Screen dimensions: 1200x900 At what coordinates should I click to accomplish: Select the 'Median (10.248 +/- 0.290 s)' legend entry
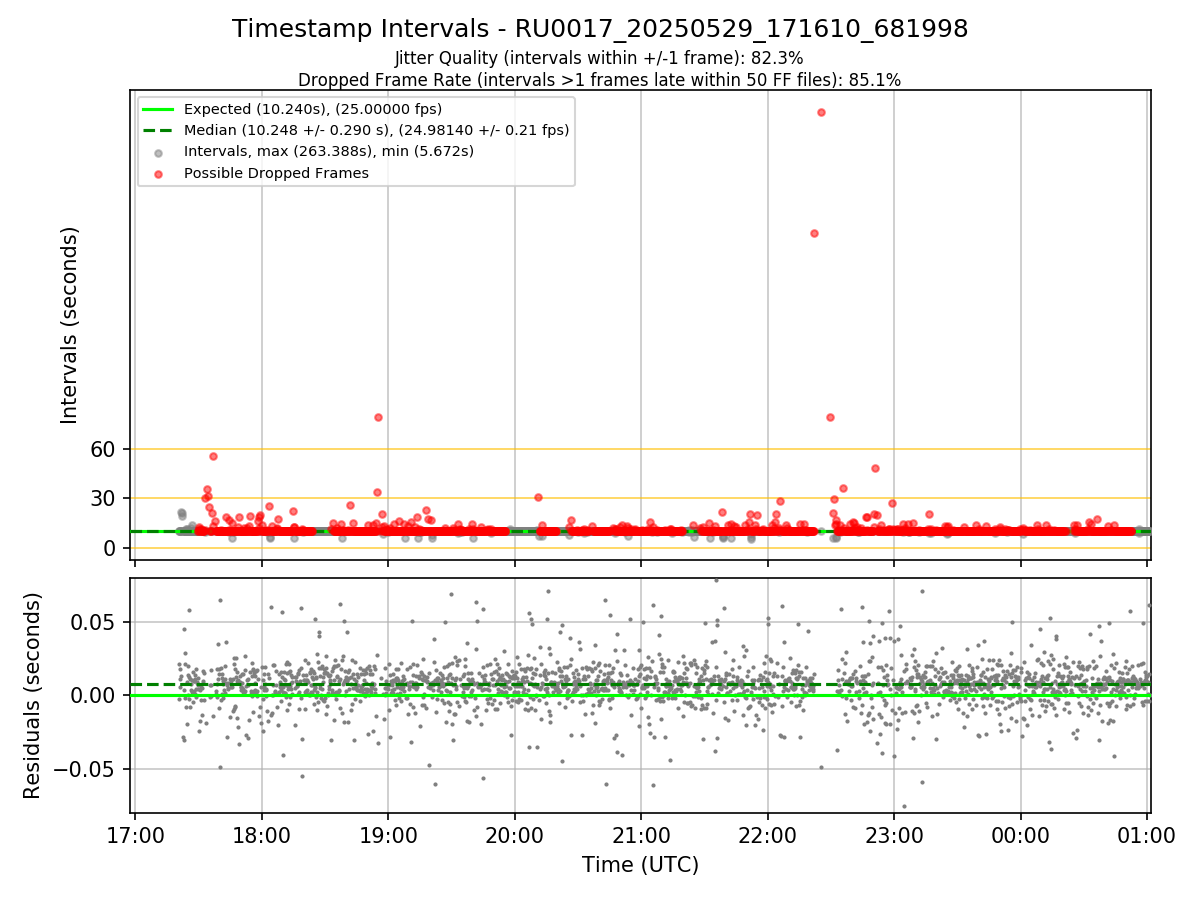pos(376,130)
